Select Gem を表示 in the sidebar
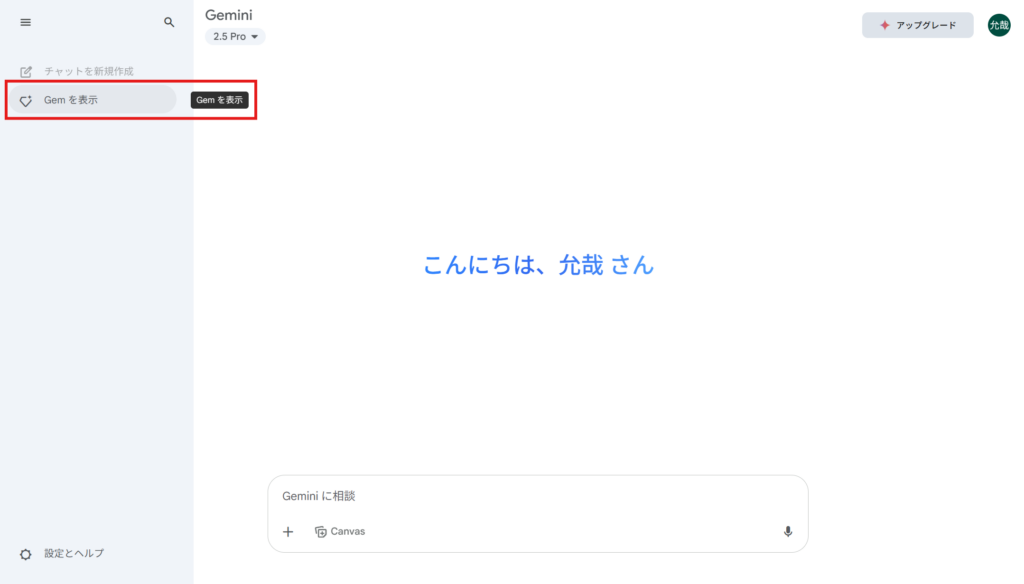This screenshot has width=1024, height=584. 92,100
